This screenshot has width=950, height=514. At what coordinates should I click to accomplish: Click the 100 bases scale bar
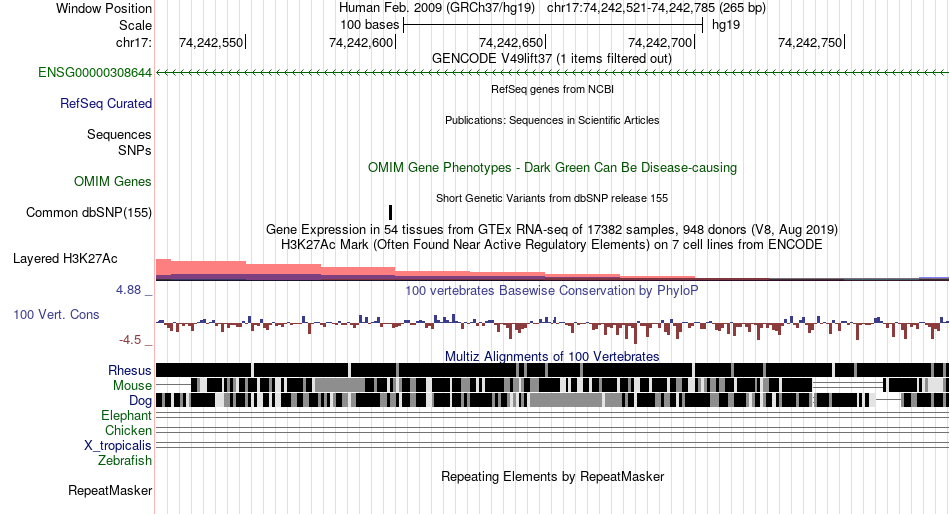[x=553, y=25]
